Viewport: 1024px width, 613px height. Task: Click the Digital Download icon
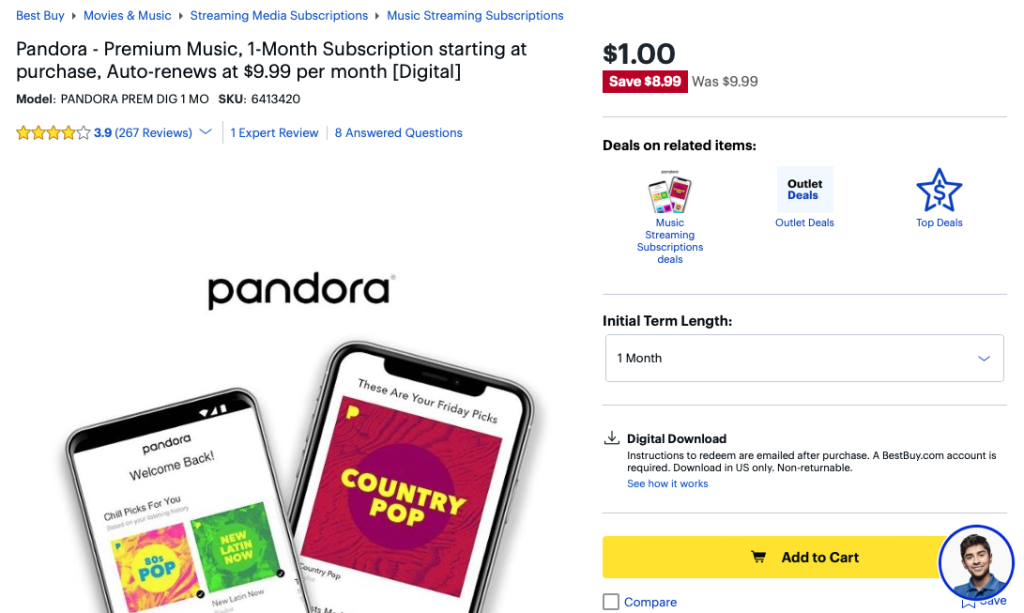[x=611, y=438]
